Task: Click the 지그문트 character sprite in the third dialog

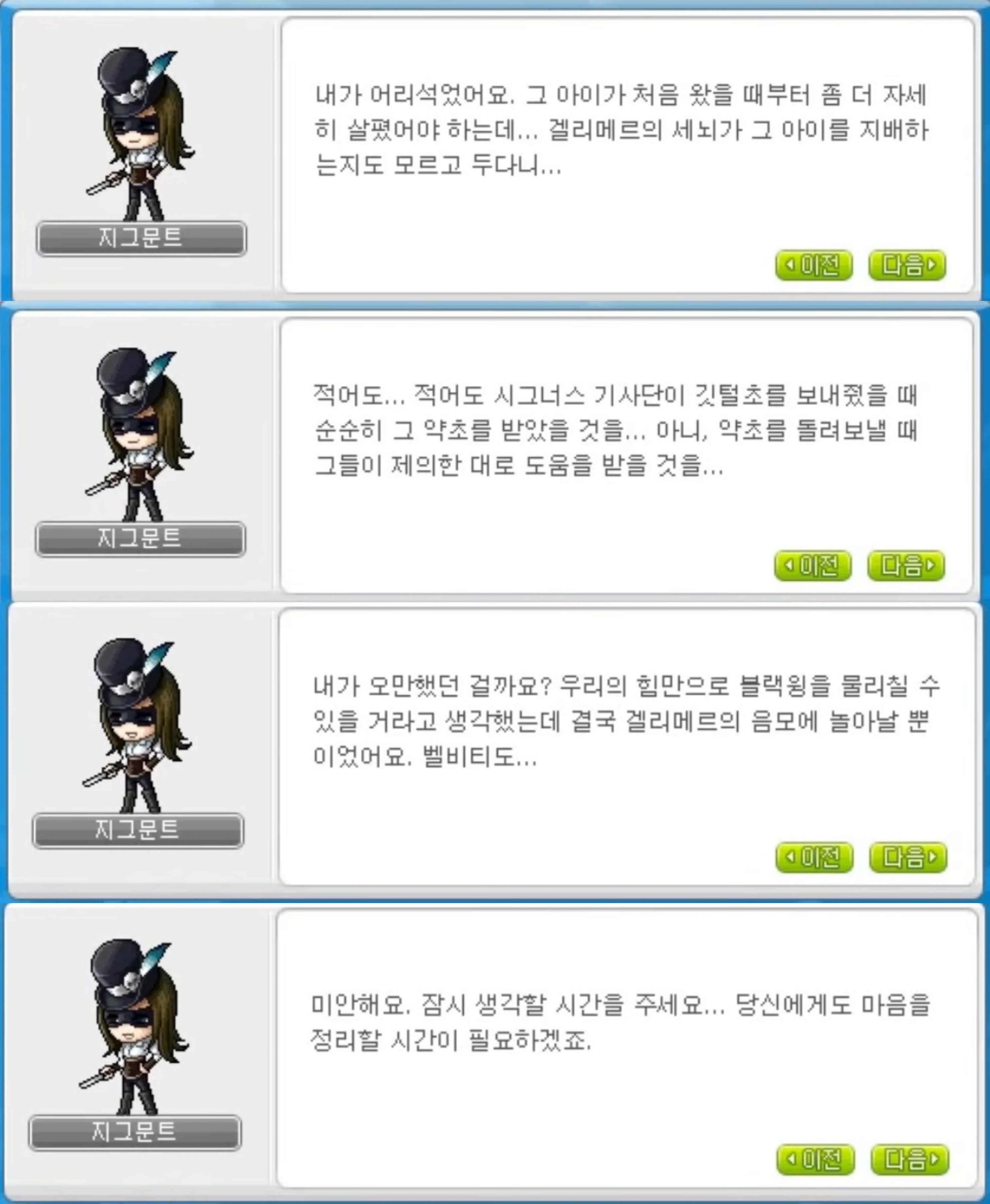Action: click(x=137, y=725)
